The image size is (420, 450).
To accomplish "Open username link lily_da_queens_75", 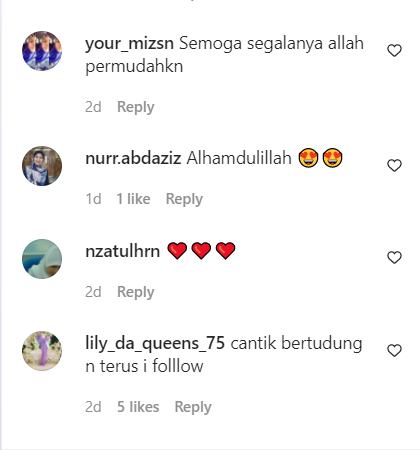I will (x=155, y=343).
